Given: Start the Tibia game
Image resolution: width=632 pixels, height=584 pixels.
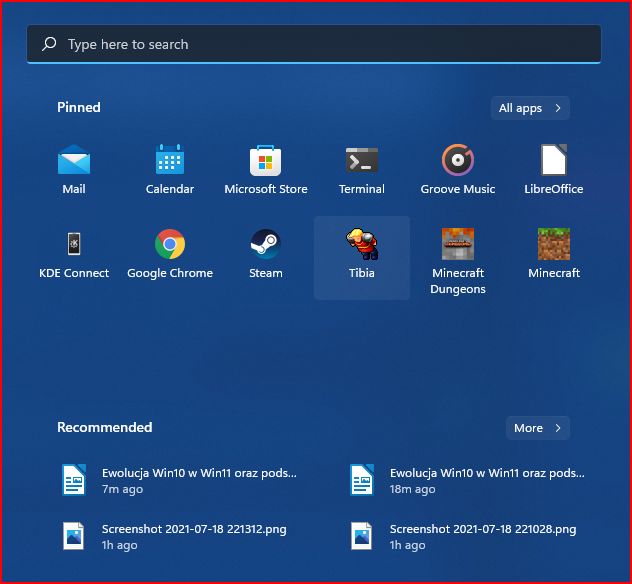Looking at the screenshot, I should click(362, 258).
